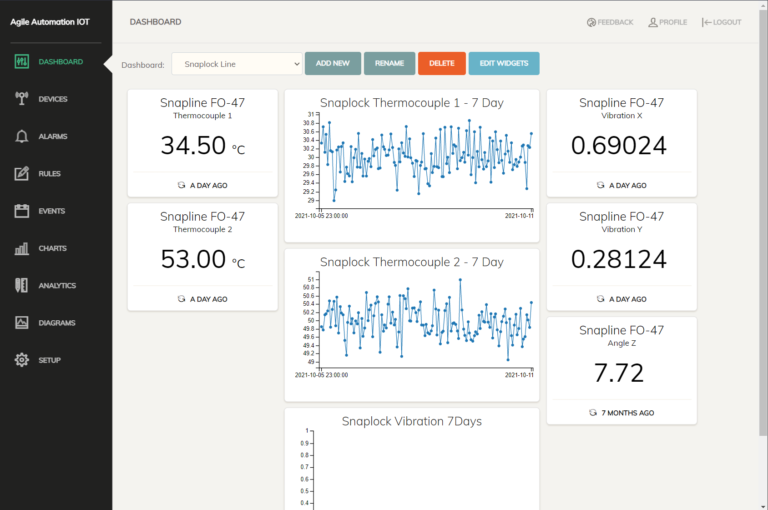Expand the Snaplock Line dashboard dropdown
This screenshot has height=510, width=768.
237,64
